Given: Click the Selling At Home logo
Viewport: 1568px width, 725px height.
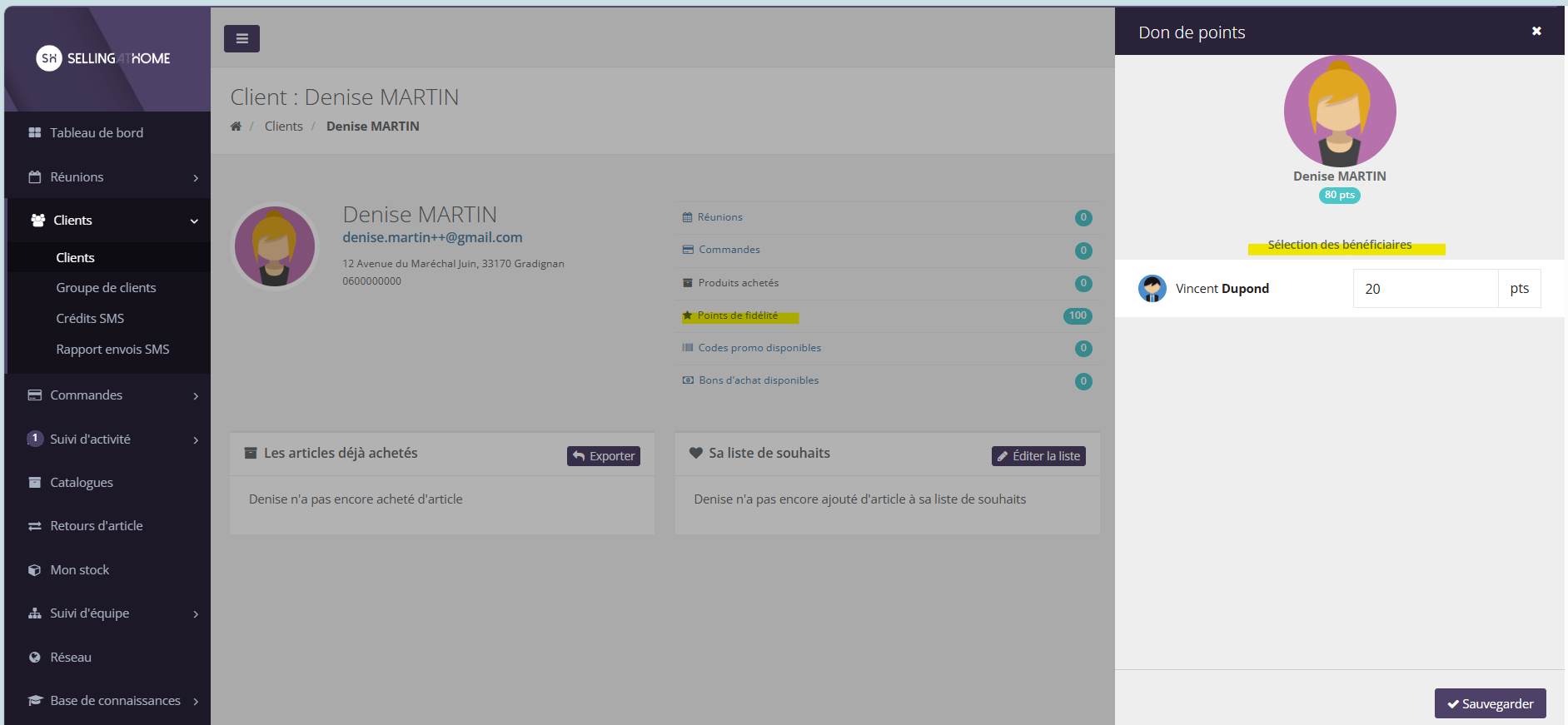Looking at the screenshot, I should pyautogui.click(x=103, y=58).
